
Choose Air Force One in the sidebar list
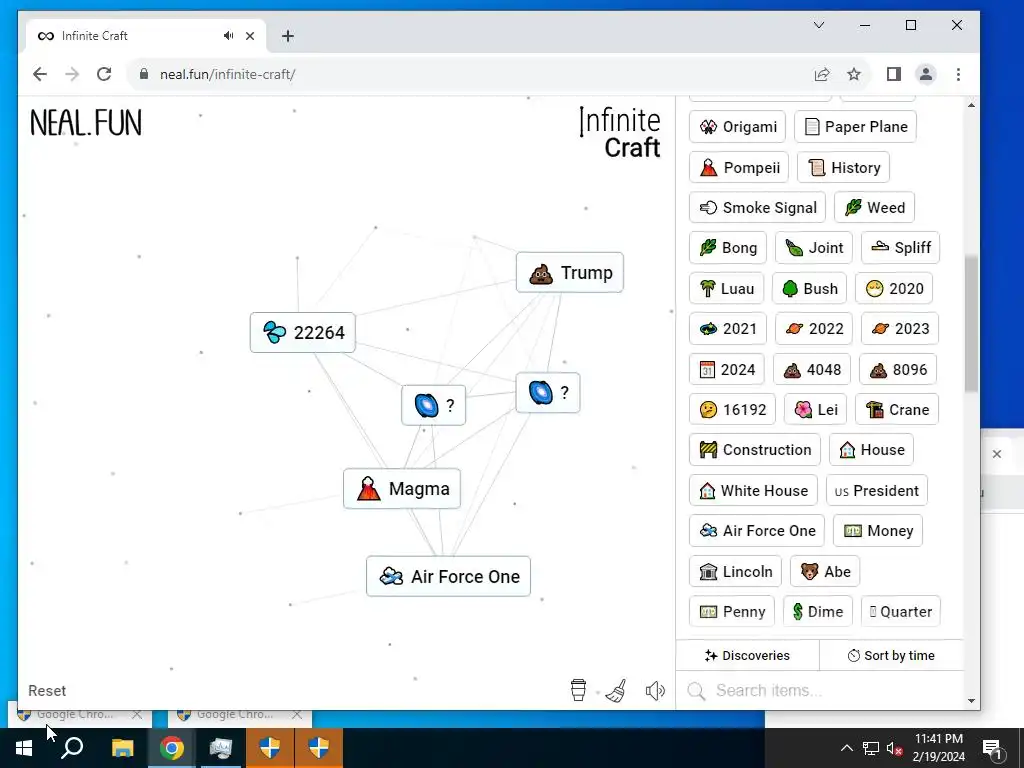[757, 530]
